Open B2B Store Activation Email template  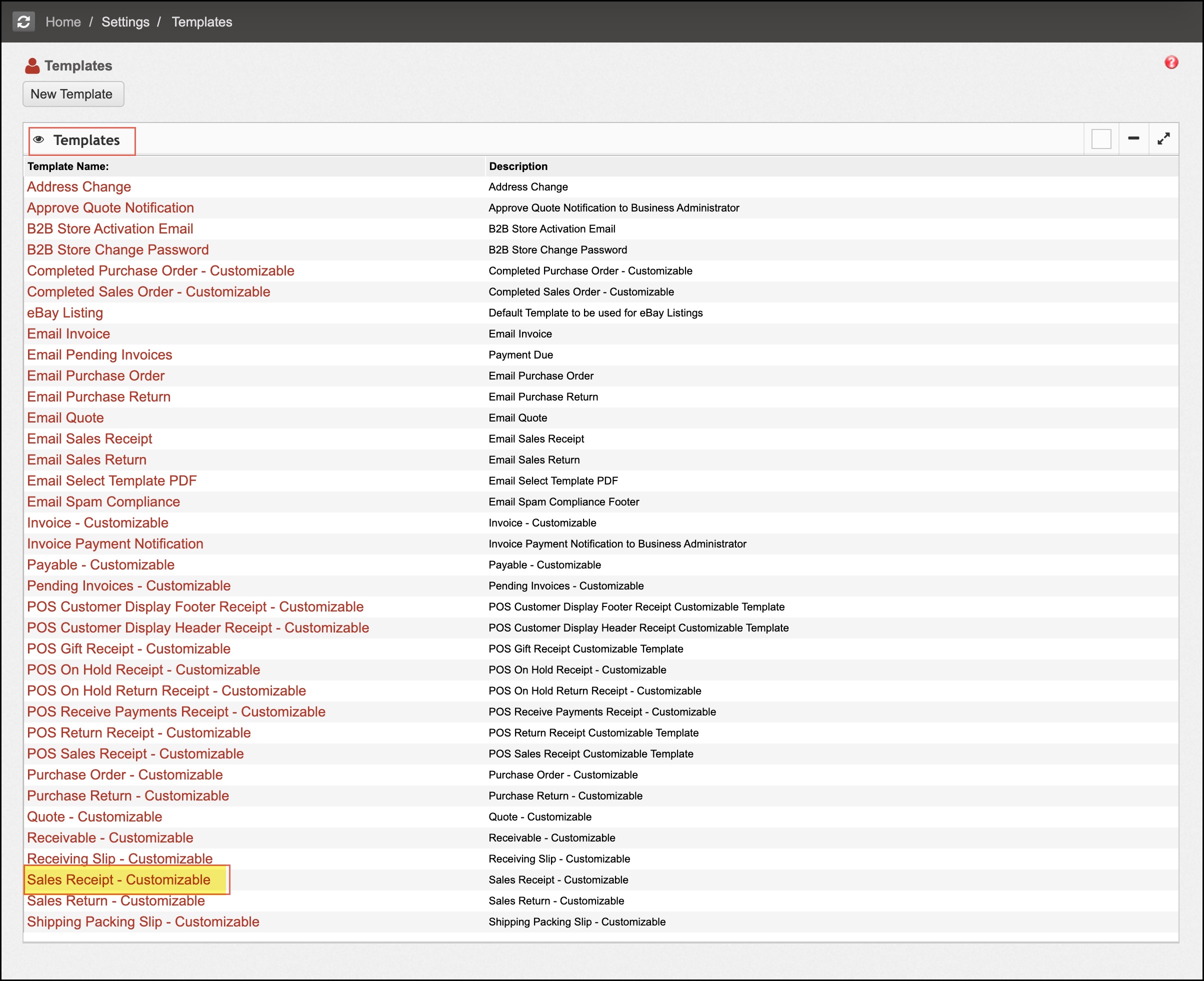(110, 229)
